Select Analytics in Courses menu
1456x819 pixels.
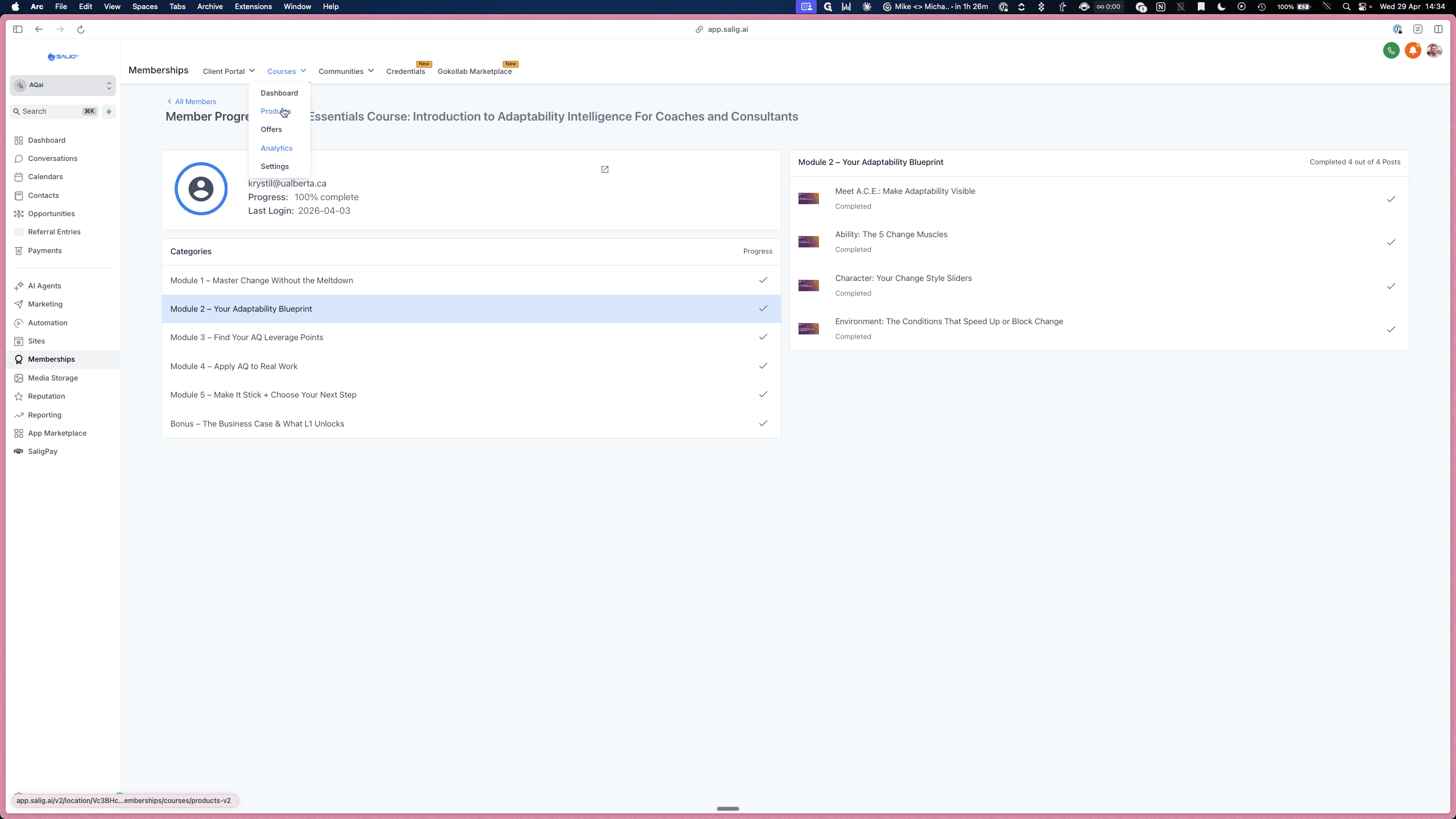click(x=276, y=148)
